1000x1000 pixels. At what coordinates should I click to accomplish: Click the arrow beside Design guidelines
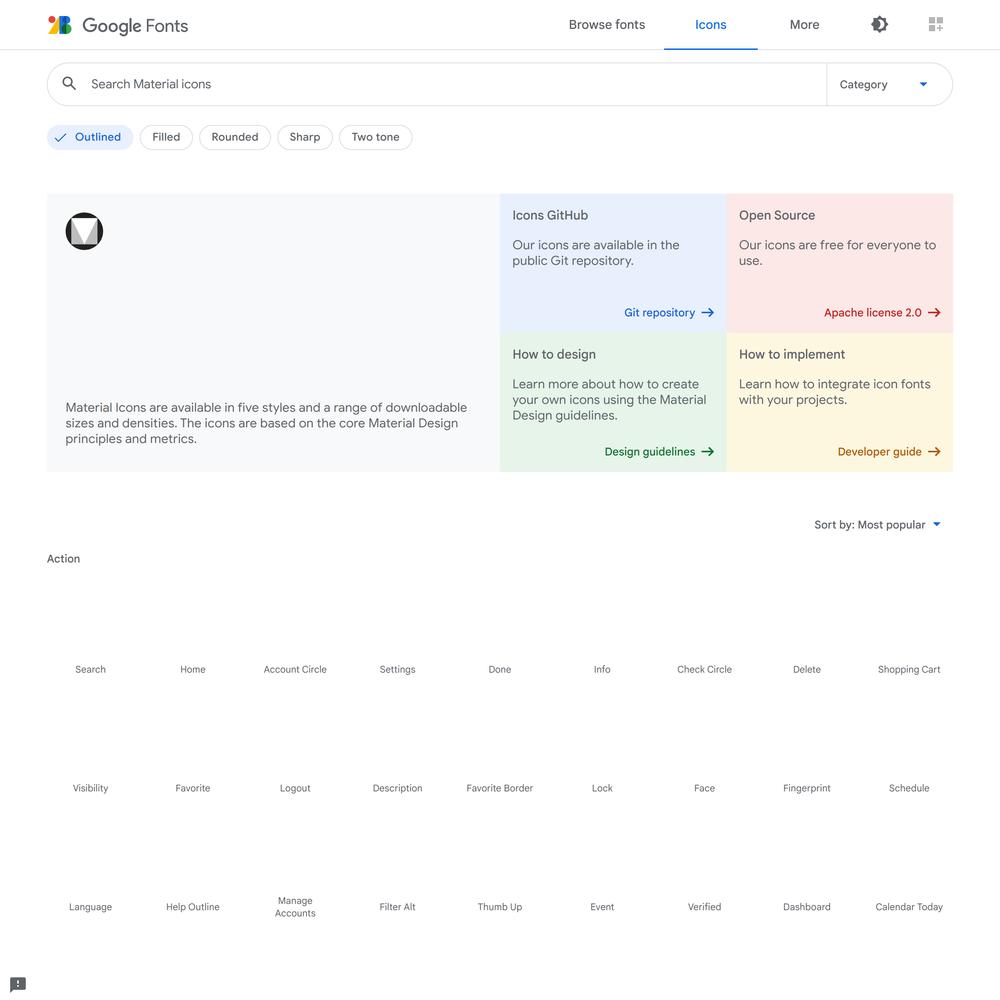(x=707, y=452)
